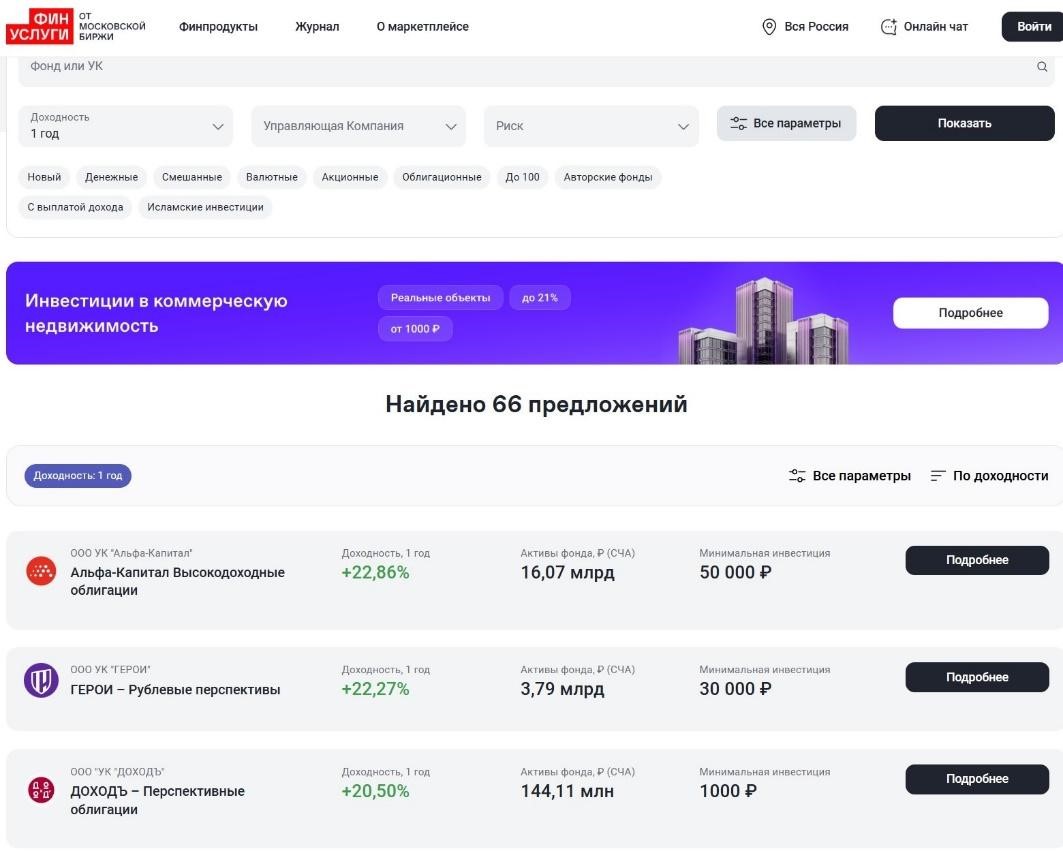The image size is (1063, 851).
Task: Open the Финпродукты menu
Action: pyautogui.click(x=218, y=26)
